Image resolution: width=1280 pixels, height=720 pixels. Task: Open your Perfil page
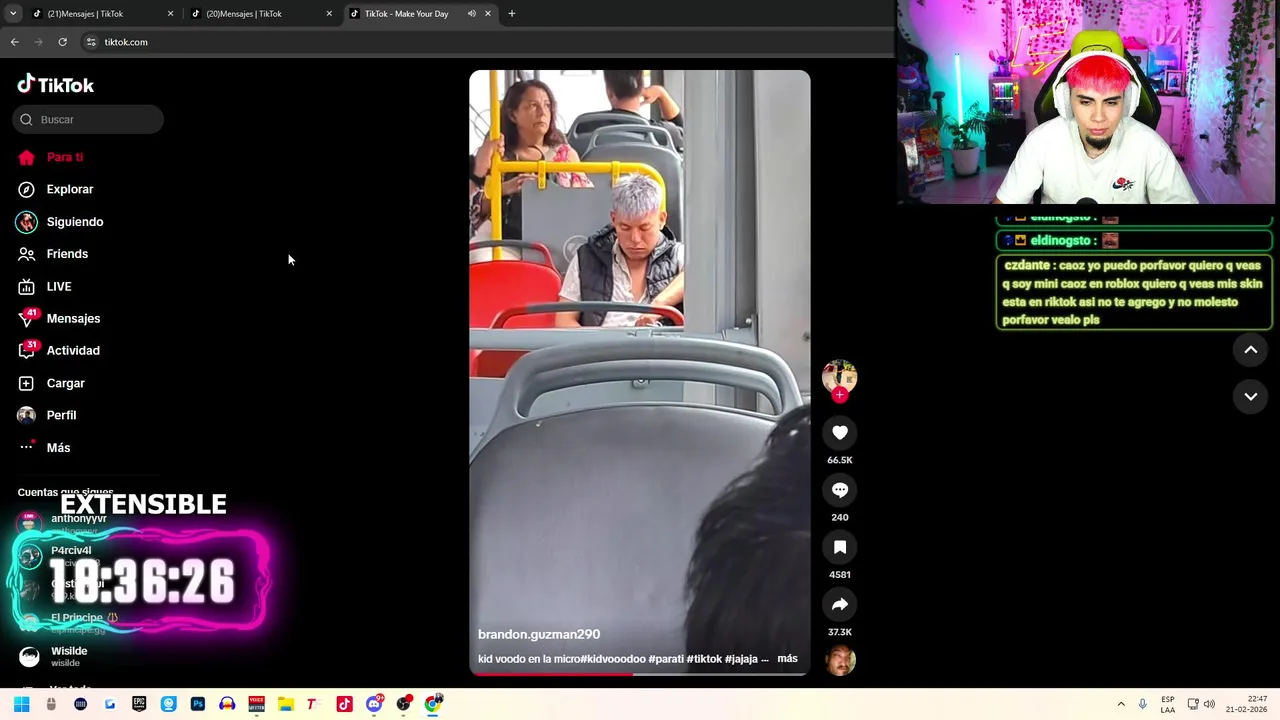pos(47,415)
